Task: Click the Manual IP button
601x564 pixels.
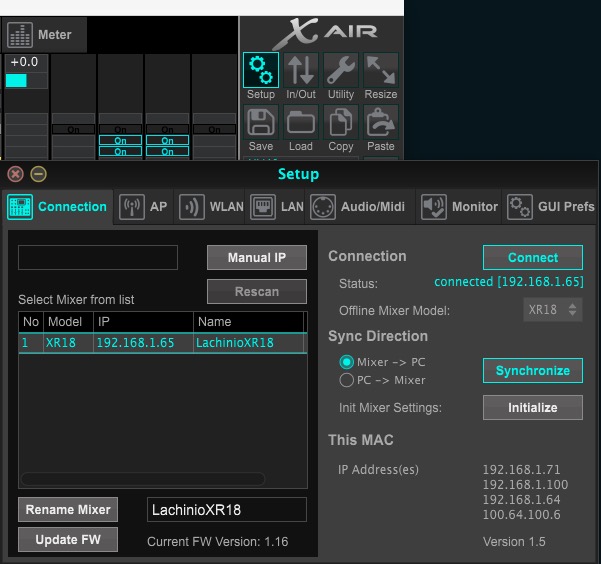Action: [257, 258]
